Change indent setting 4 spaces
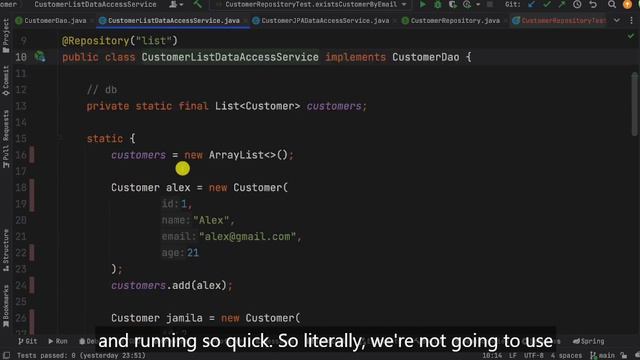 (x=566, y=356)
